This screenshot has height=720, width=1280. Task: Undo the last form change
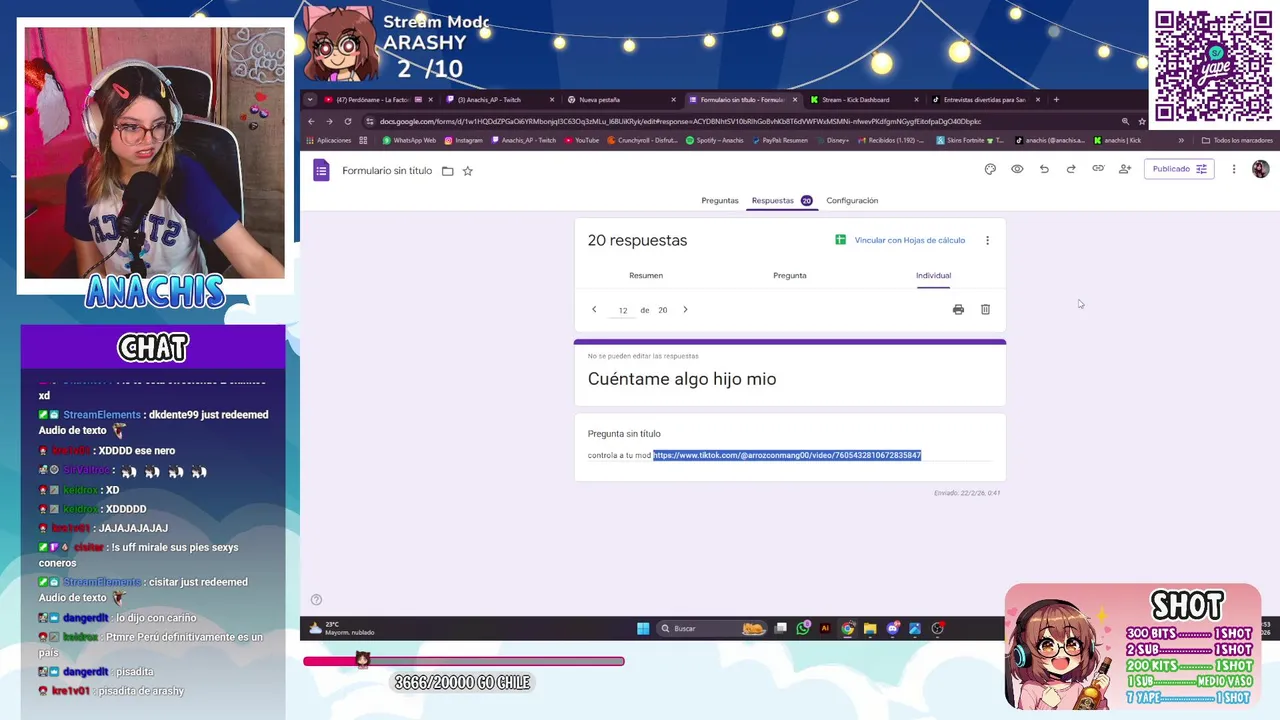1044,169
